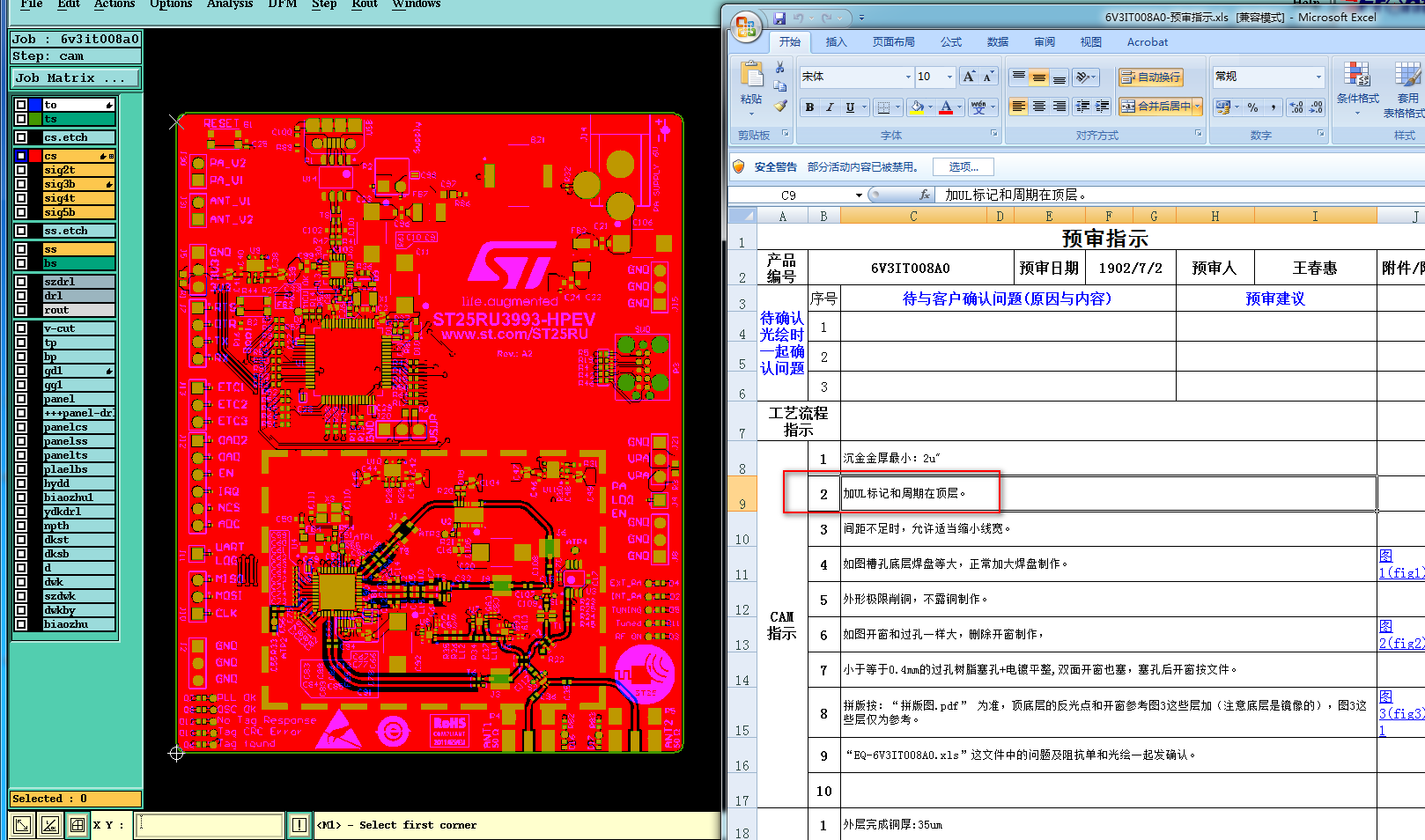1425x840 pixels.
Task: Open the Name Box dropdown arrow beside C9
Action: pos(859,195)
